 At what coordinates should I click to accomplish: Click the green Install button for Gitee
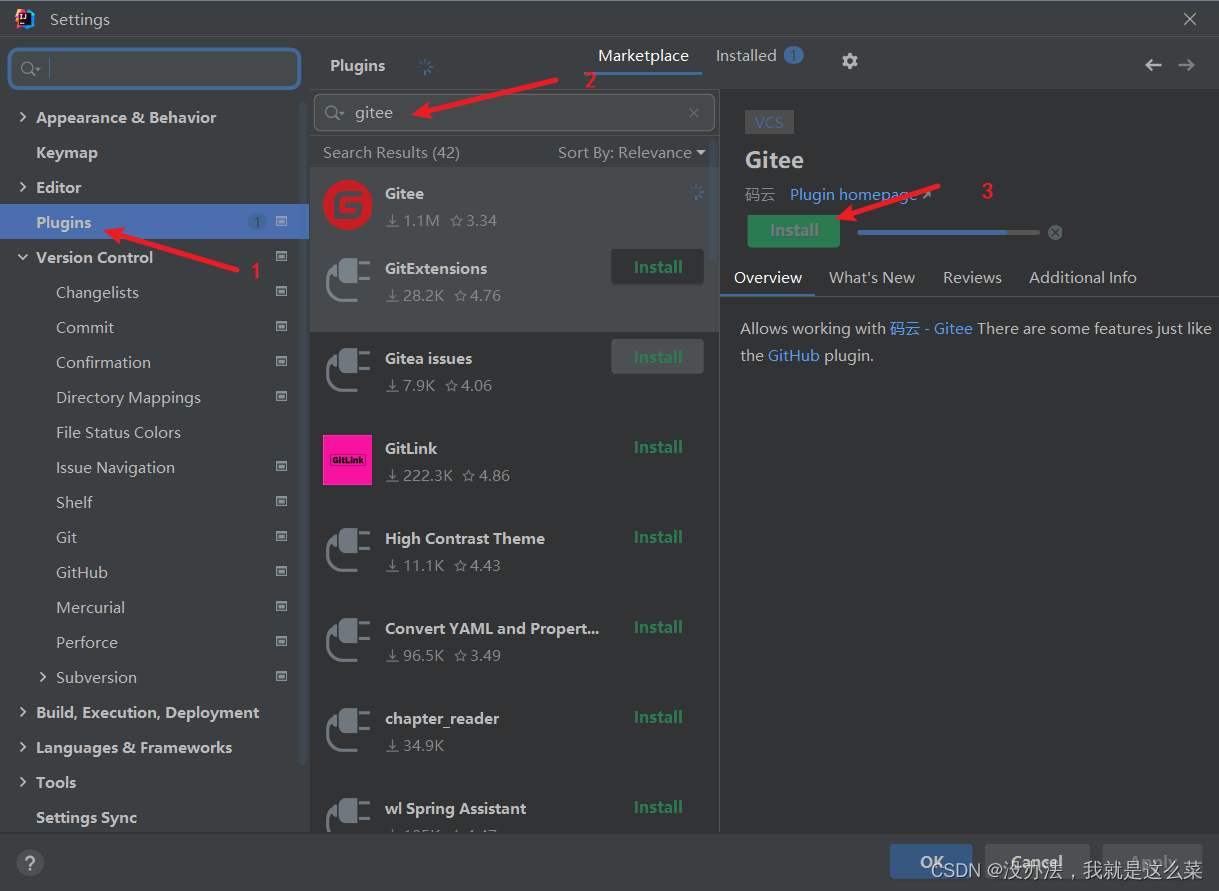(794, 230)
